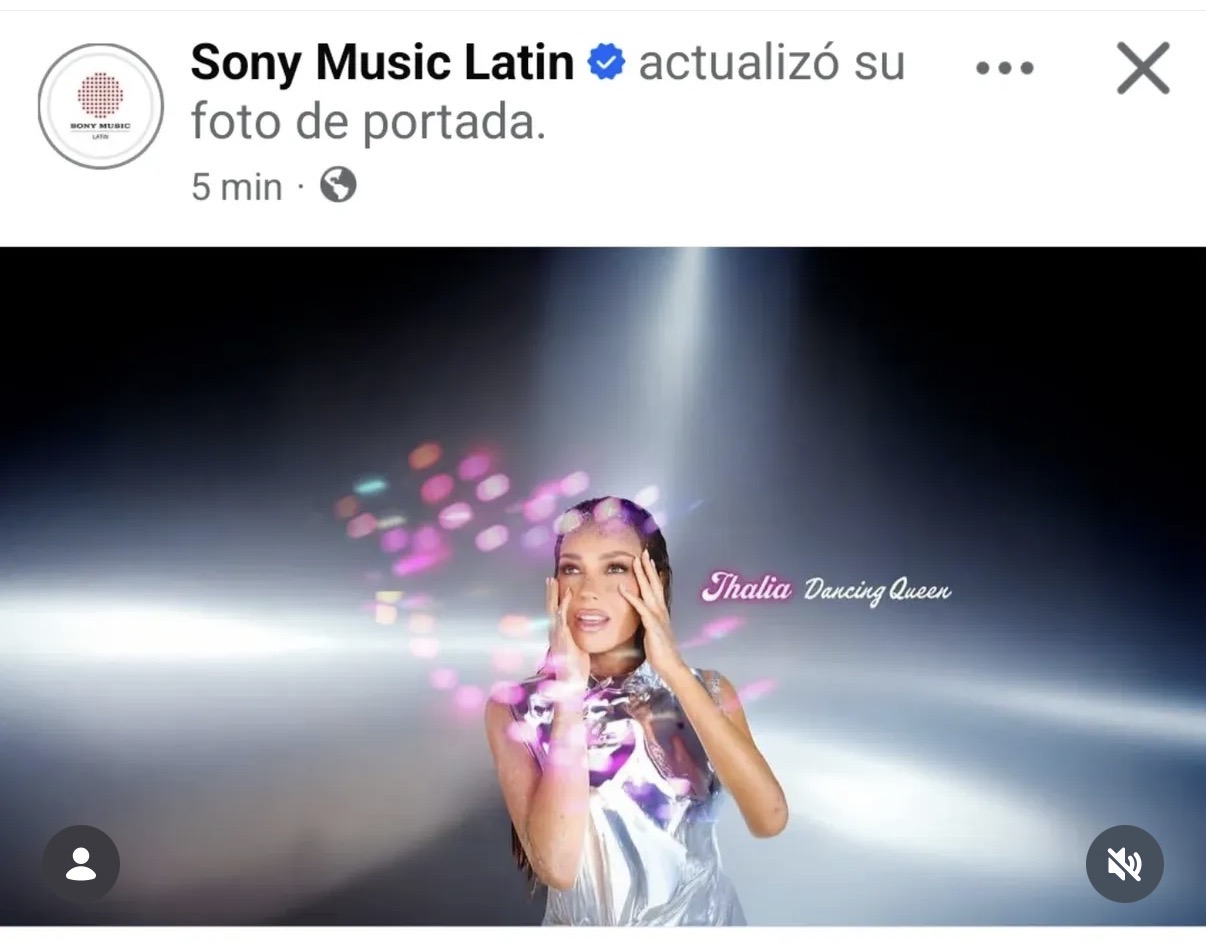Open the Sony Music Latin profile picture
Viewport: 1206px width, 946px height.
tap(100, 106)
